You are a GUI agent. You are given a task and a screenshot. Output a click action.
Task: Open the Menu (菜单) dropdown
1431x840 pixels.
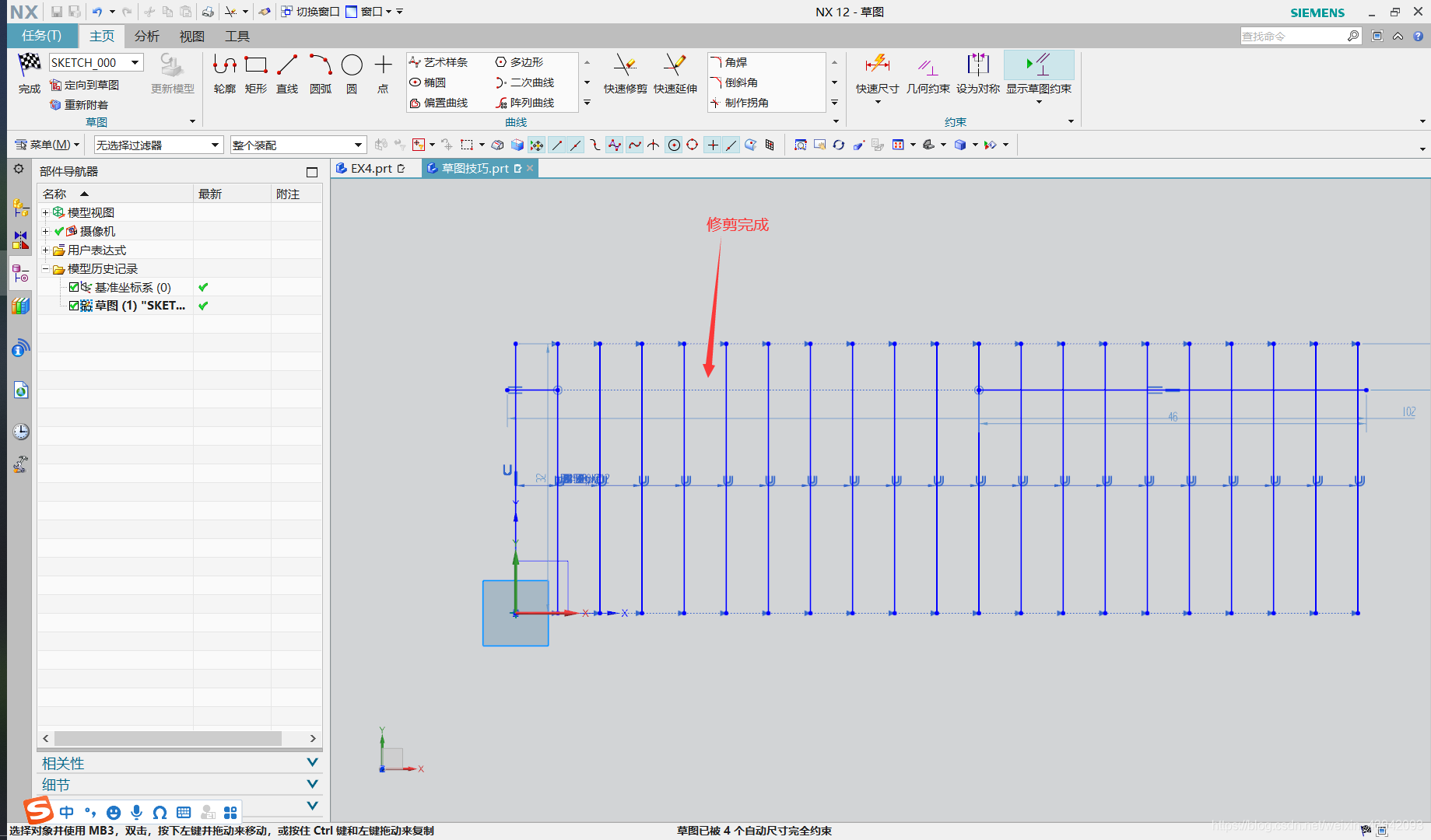[48, 145]
